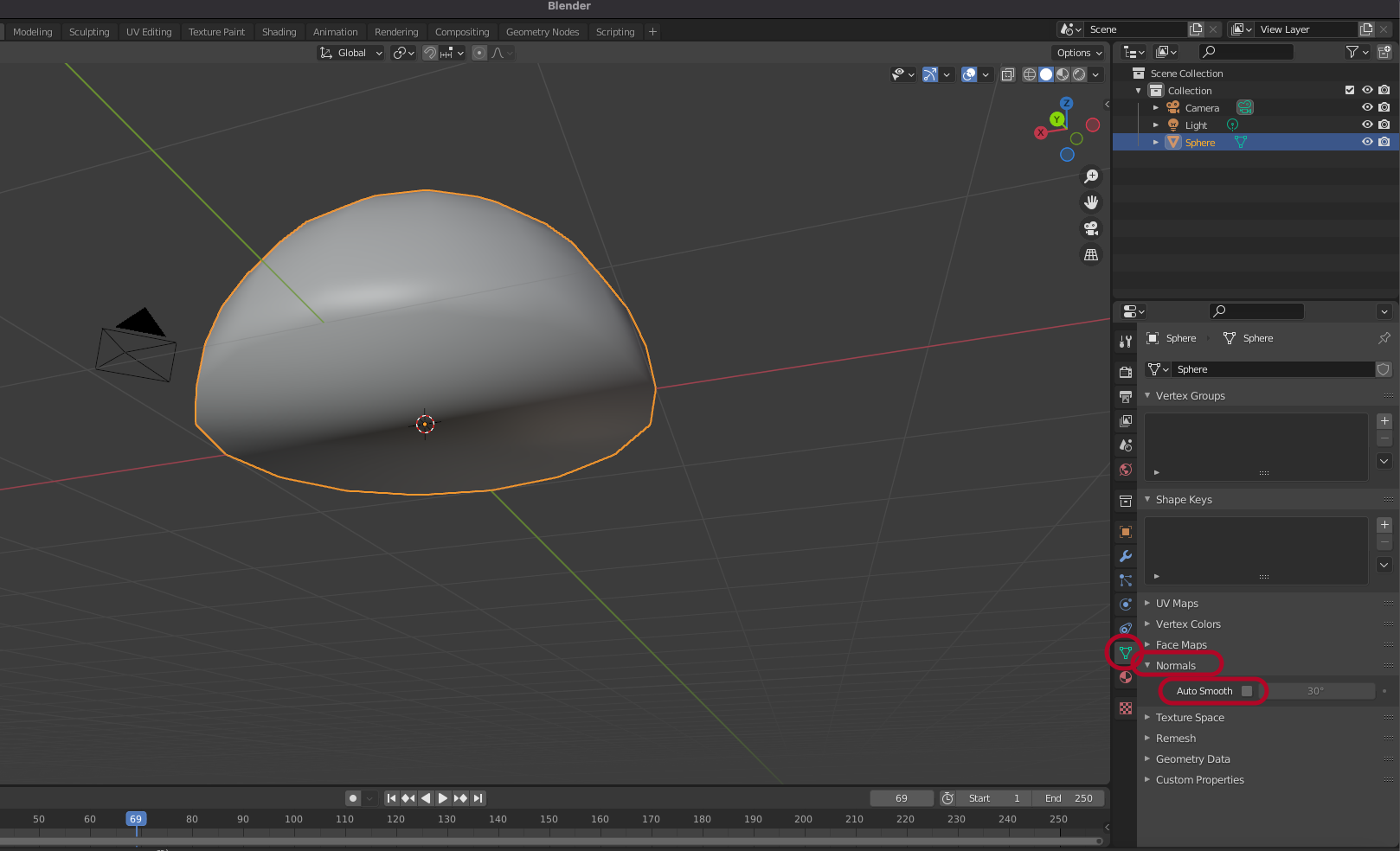Click the pan view hand icon

(1091, 202)
